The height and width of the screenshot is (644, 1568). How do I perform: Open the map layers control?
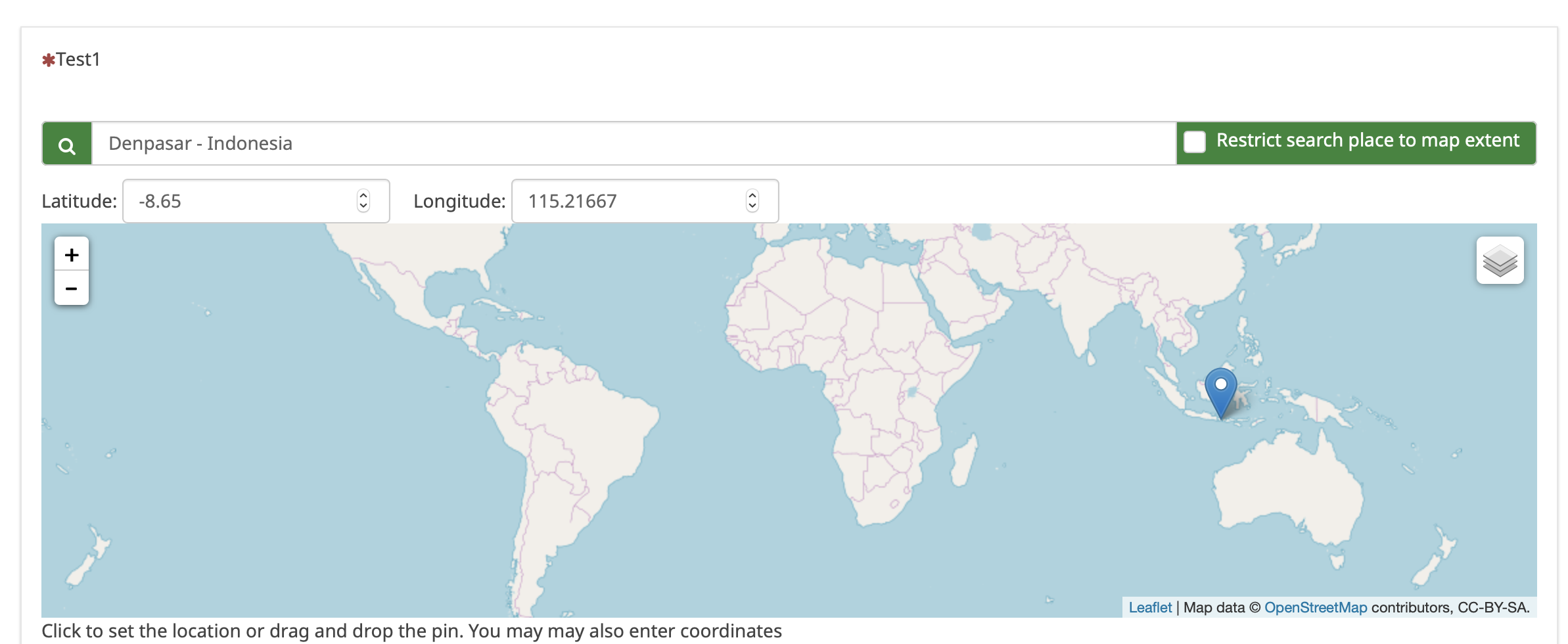click(1500, 261)
